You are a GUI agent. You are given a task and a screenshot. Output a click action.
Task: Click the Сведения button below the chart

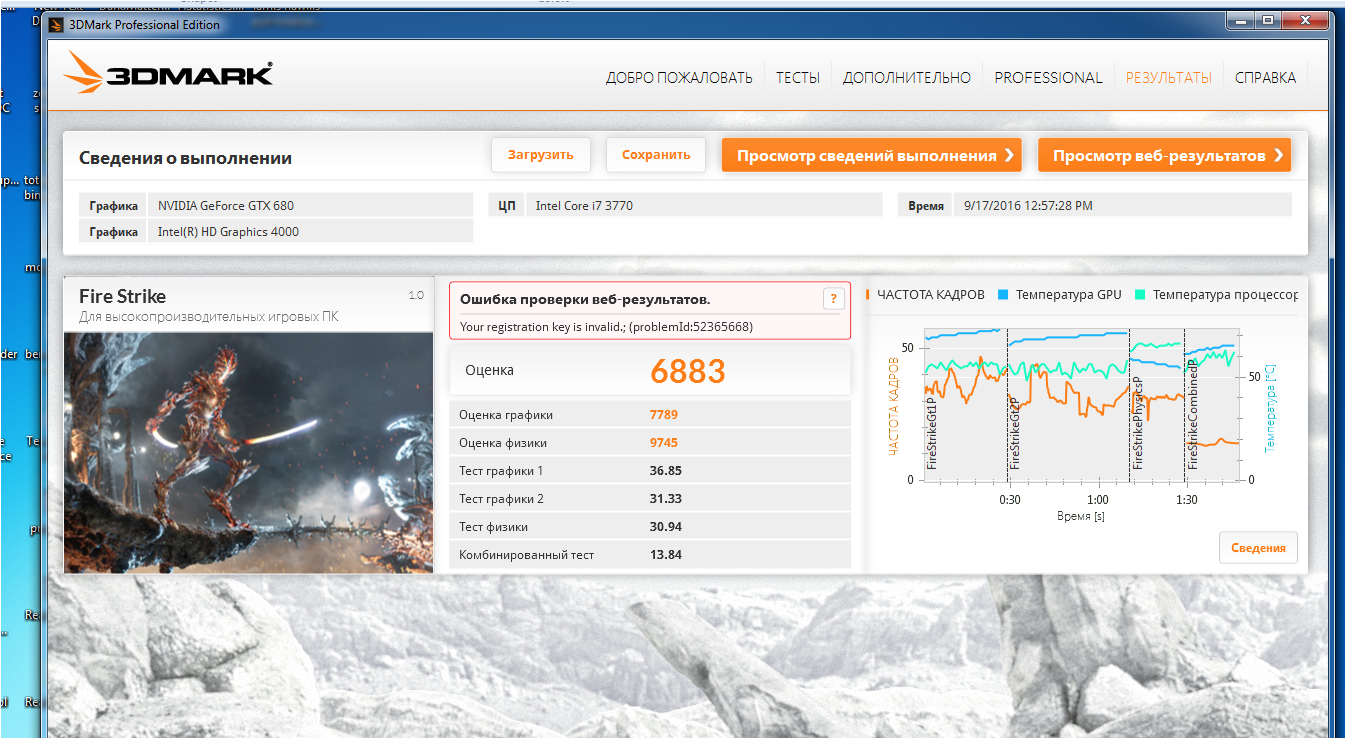pos(1258,548)
